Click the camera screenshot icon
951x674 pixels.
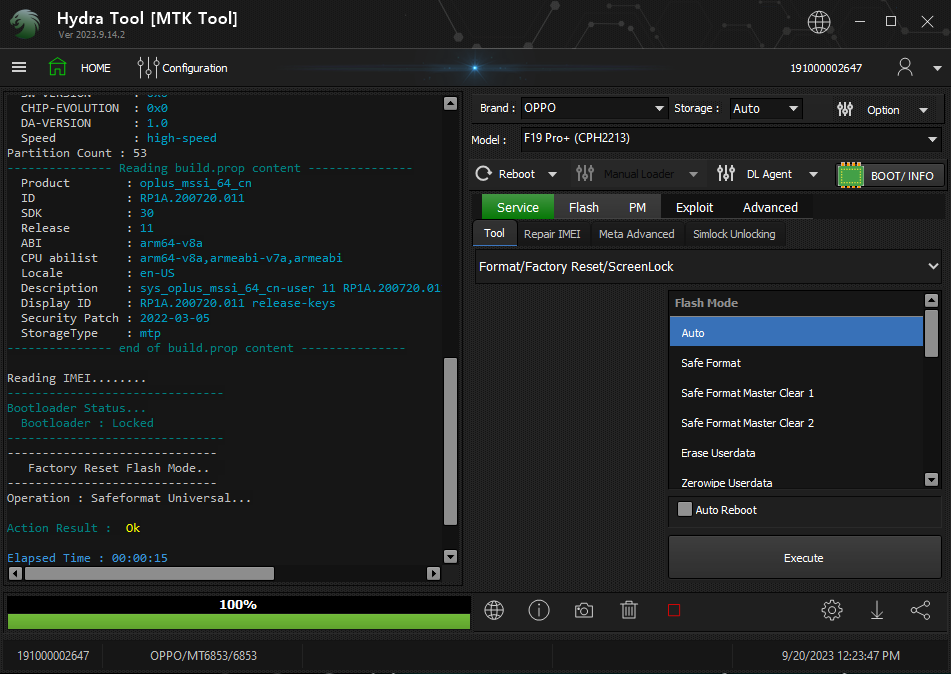coord(584,610)
